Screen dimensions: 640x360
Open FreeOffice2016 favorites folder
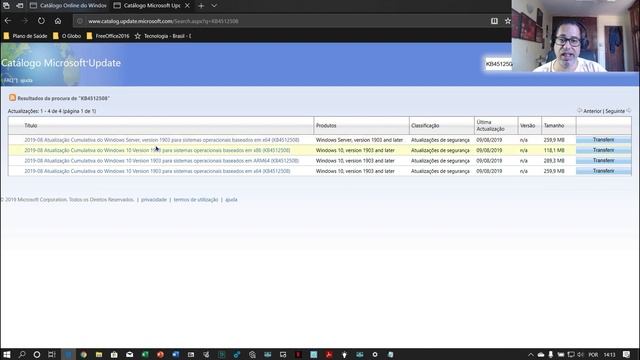[x=108, y=36]
